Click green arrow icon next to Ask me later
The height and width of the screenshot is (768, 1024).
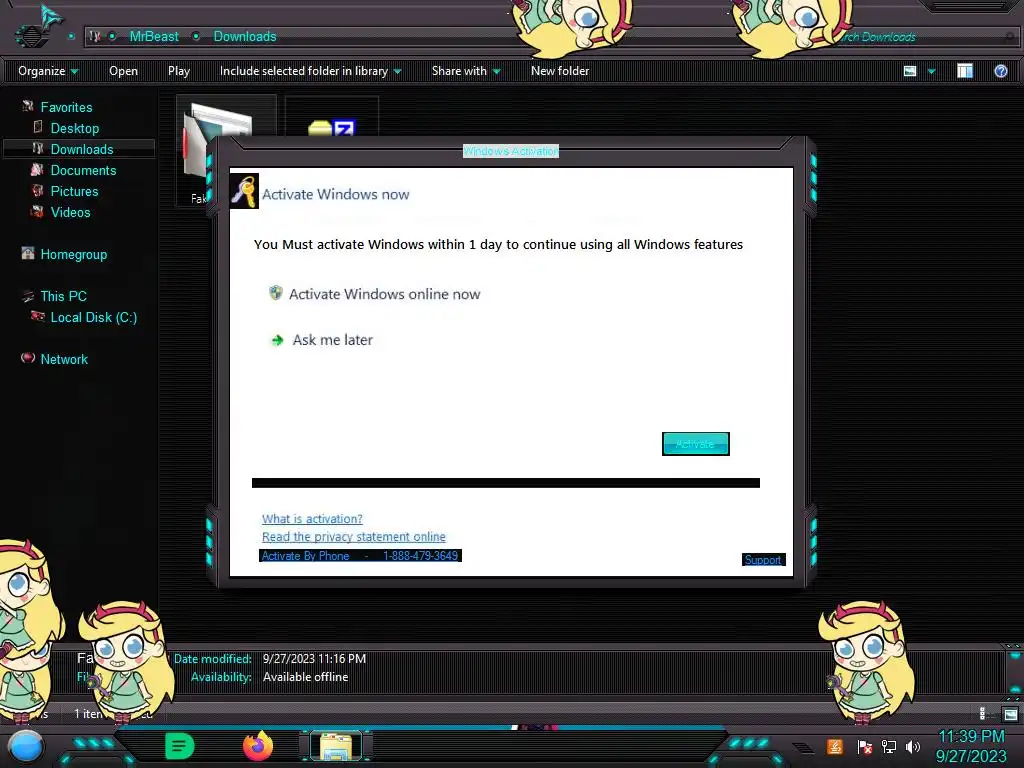point(278,340)
